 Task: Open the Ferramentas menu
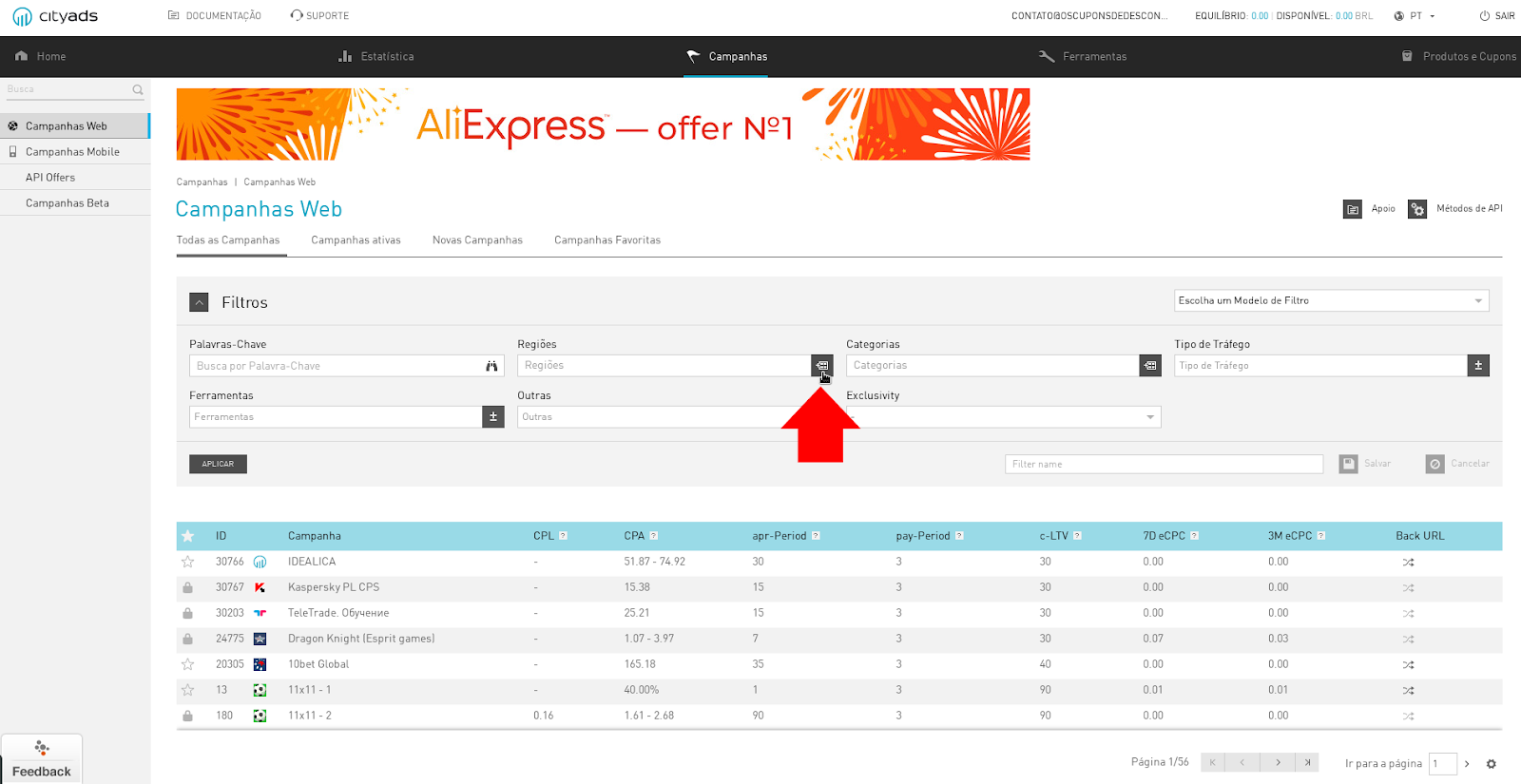click(1083, 56)
